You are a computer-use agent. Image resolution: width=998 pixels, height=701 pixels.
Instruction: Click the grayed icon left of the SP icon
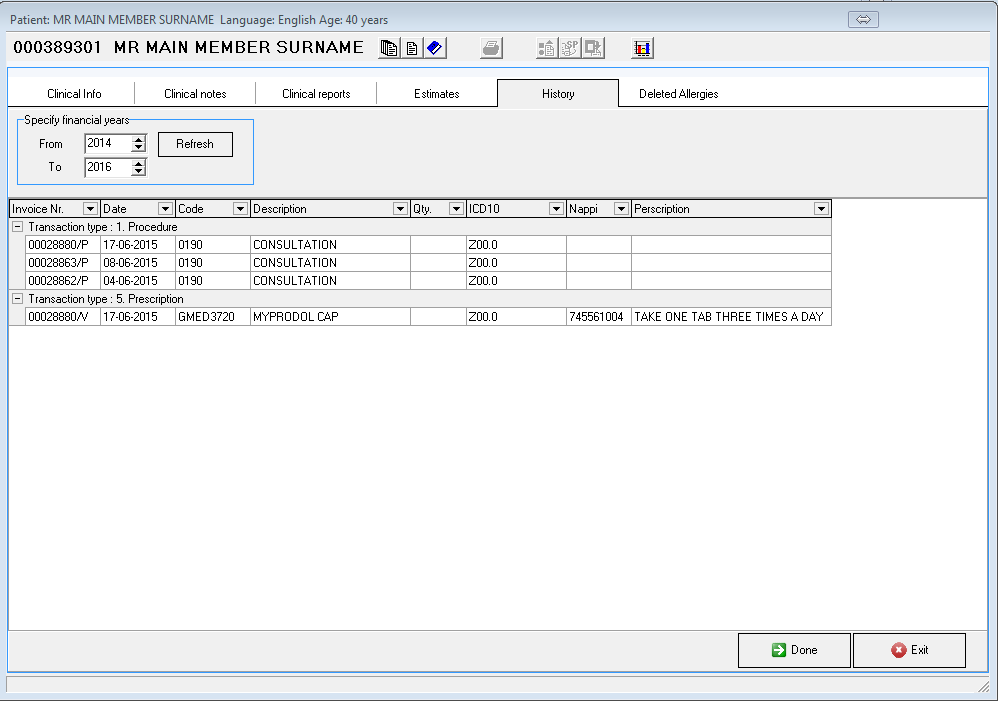[x=547, y=48]
